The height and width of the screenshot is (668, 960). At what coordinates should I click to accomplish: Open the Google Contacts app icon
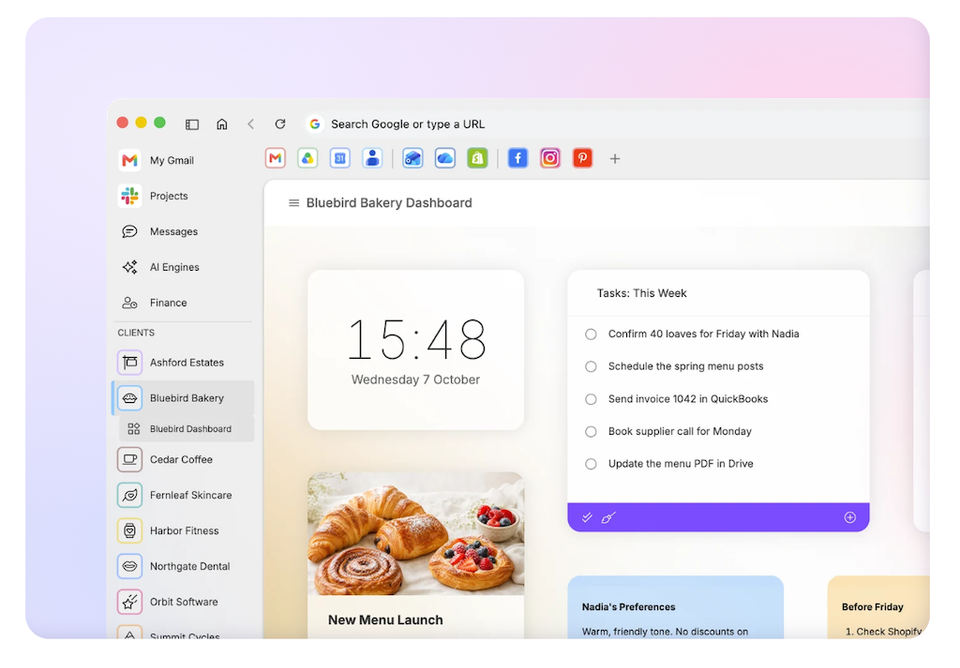tap(372, 159)
